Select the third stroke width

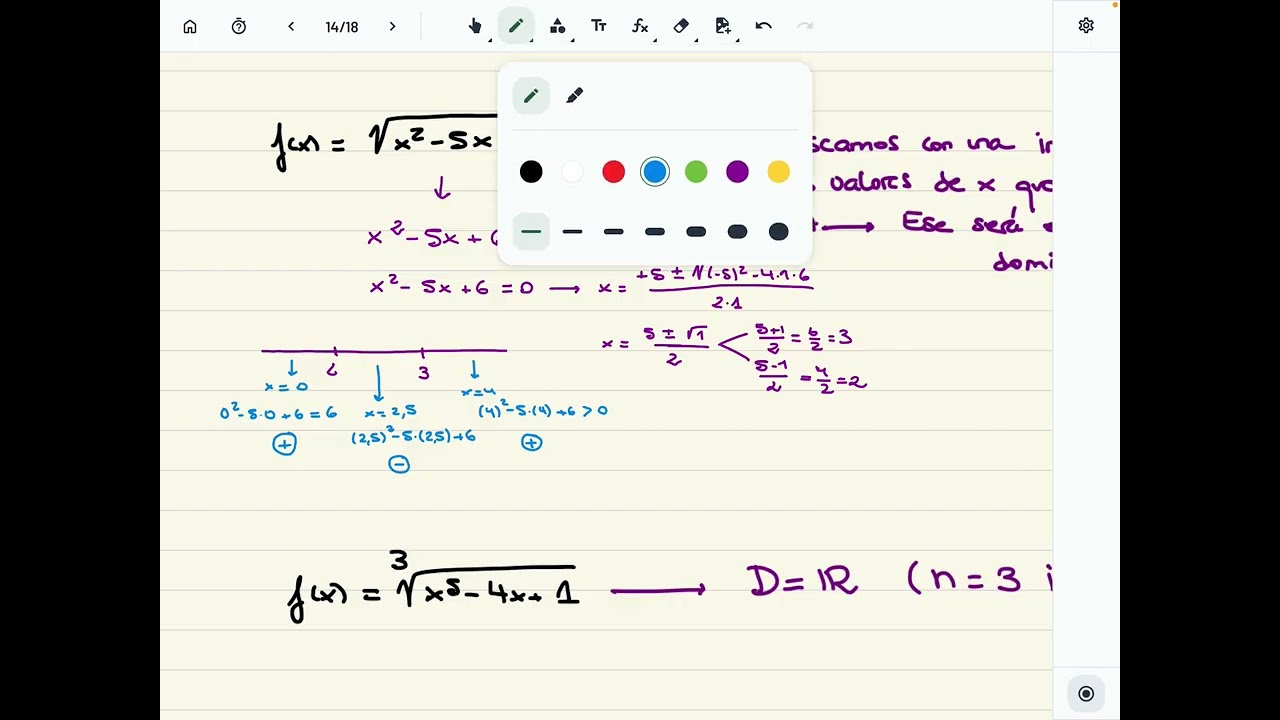pyautogui.click(x=614, y=232)
